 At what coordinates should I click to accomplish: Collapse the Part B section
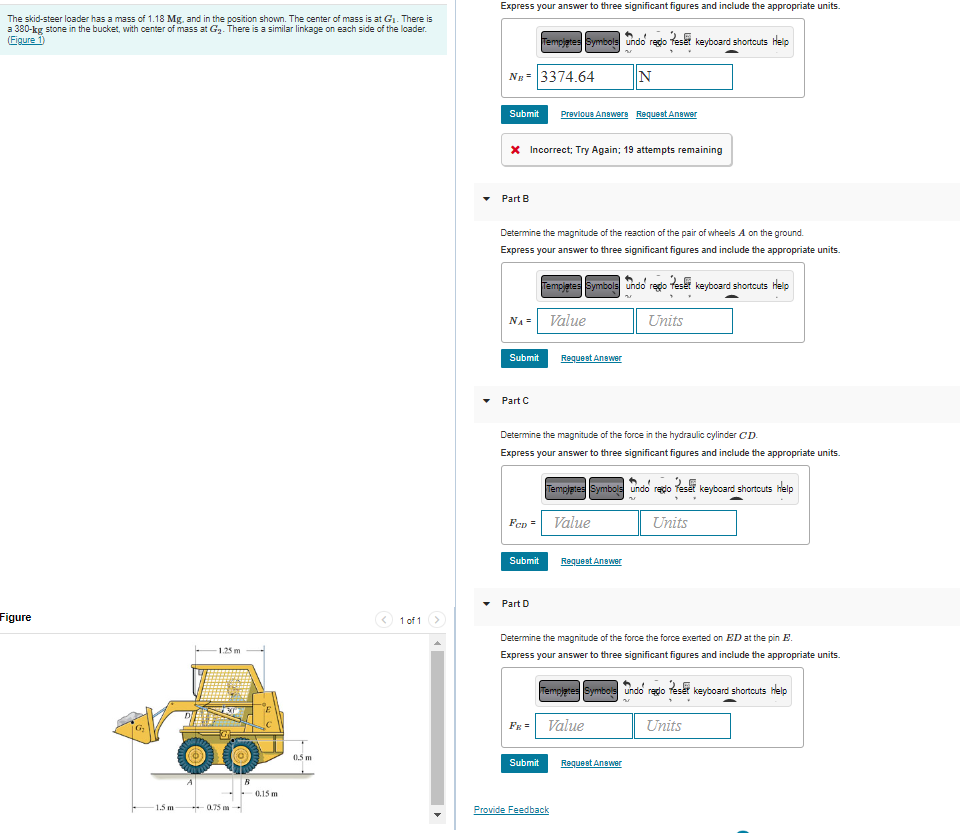(487, 199)
